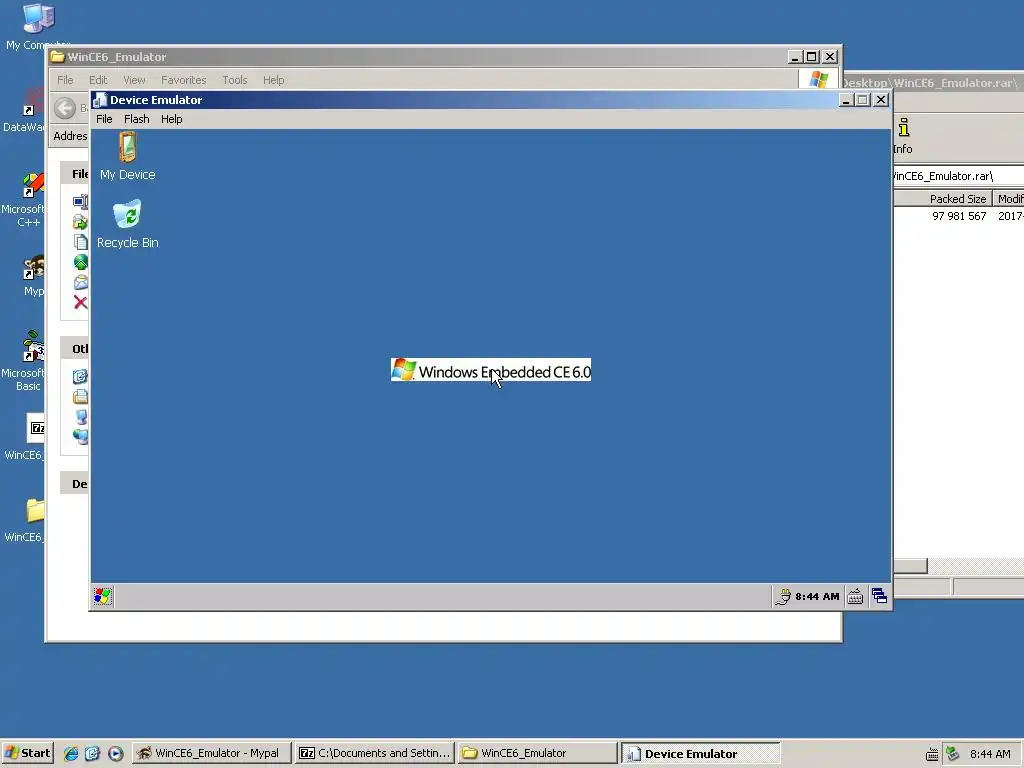Select the WinCE6 7z archive desktop icon
1024x768 pixels.
[x=26, y=436]
